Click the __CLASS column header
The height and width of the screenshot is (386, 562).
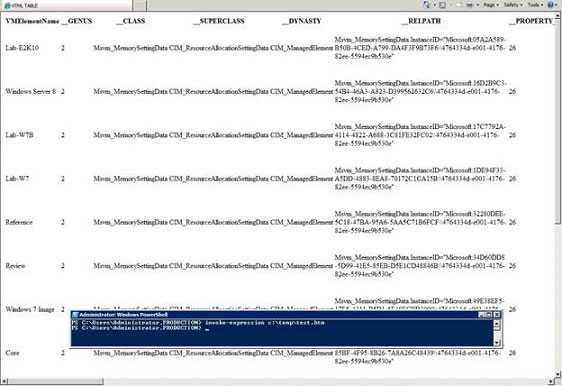131,21
